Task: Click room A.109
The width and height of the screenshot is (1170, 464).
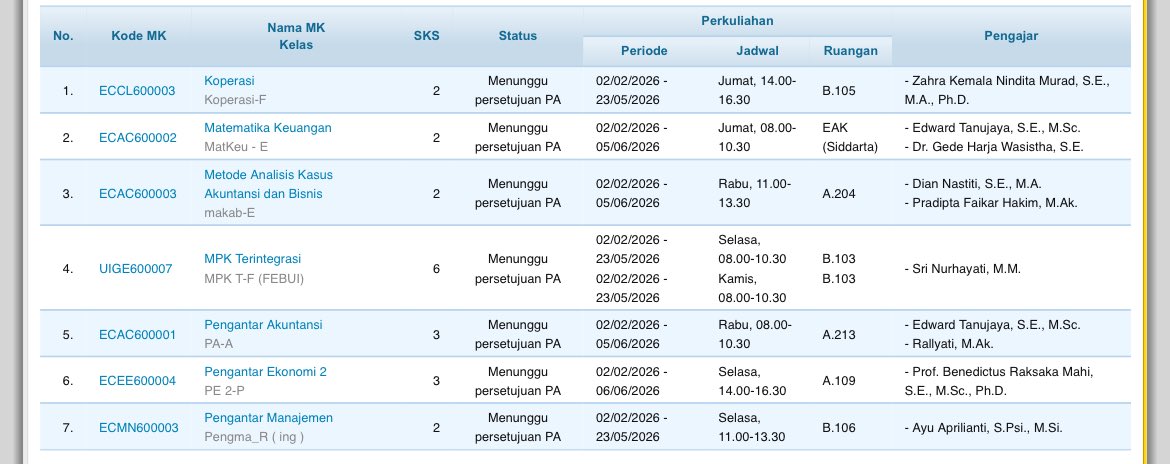Action: [x=839, y=381]
